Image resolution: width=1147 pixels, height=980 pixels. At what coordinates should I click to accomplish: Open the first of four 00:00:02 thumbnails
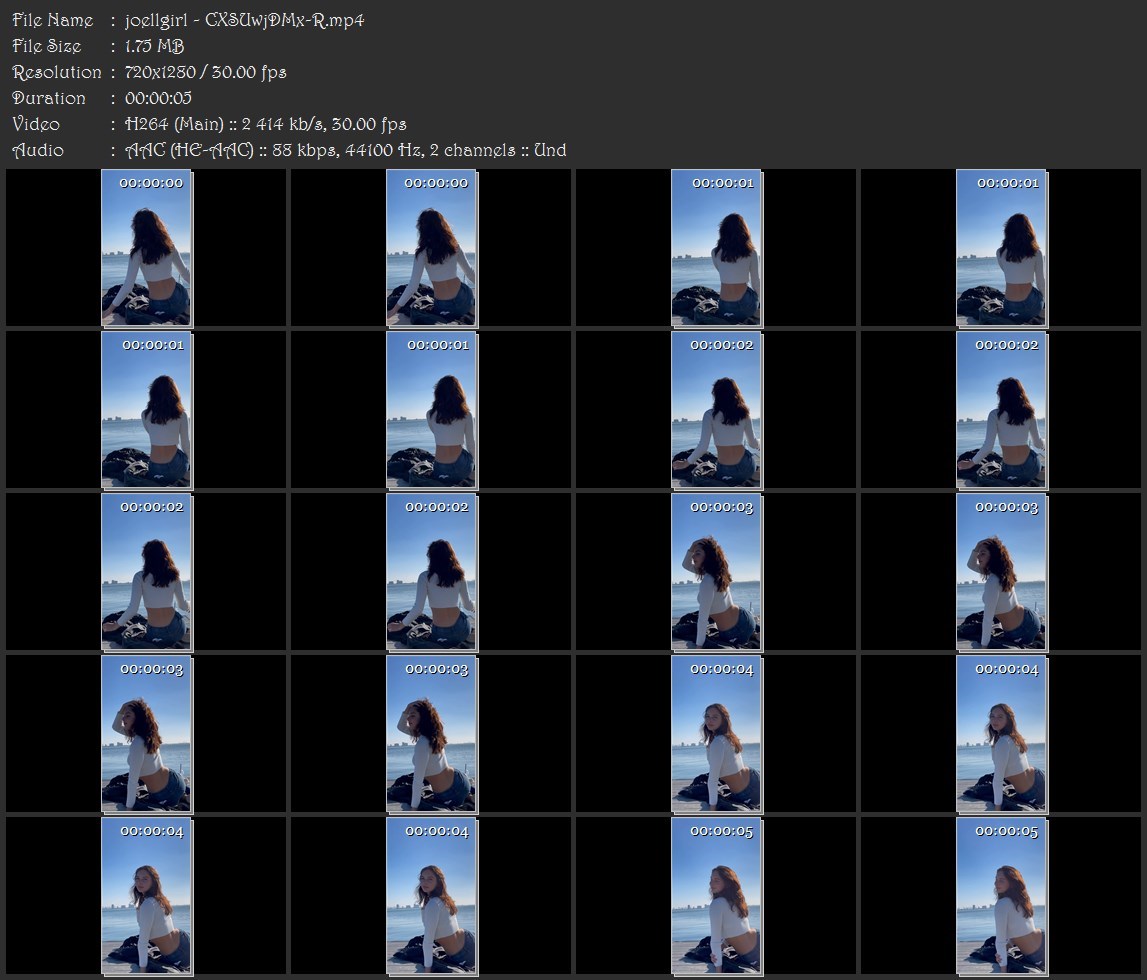717,410
